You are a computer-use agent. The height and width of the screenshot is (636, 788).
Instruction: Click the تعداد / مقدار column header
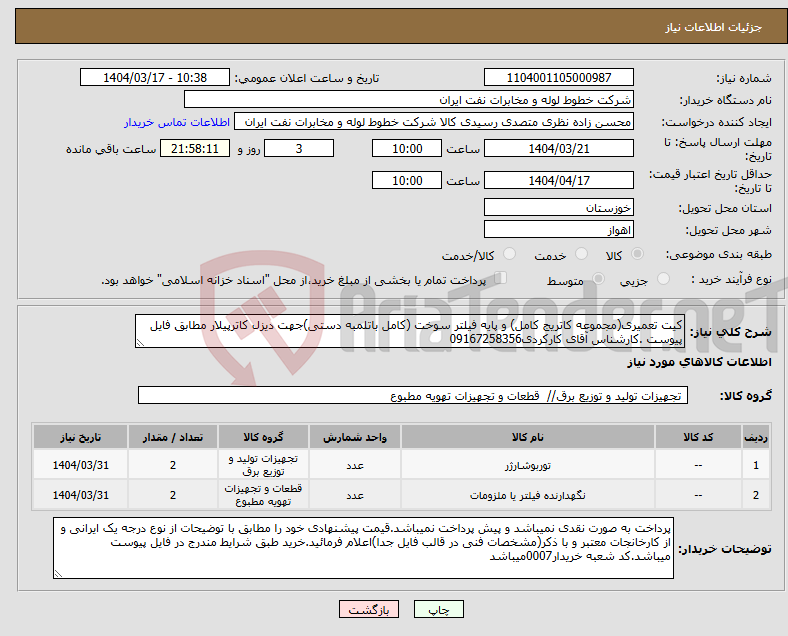(173, 437)
